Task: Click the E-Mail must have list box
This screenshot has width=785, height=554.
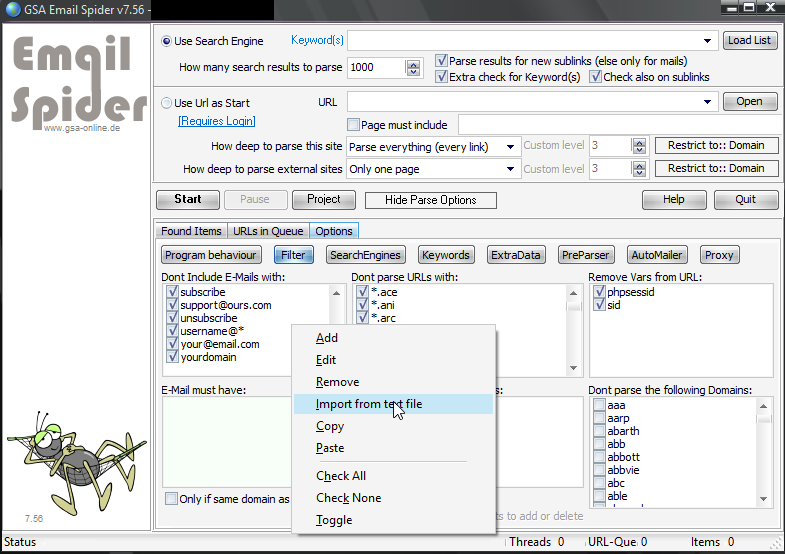Action: [x=226, y=442]
